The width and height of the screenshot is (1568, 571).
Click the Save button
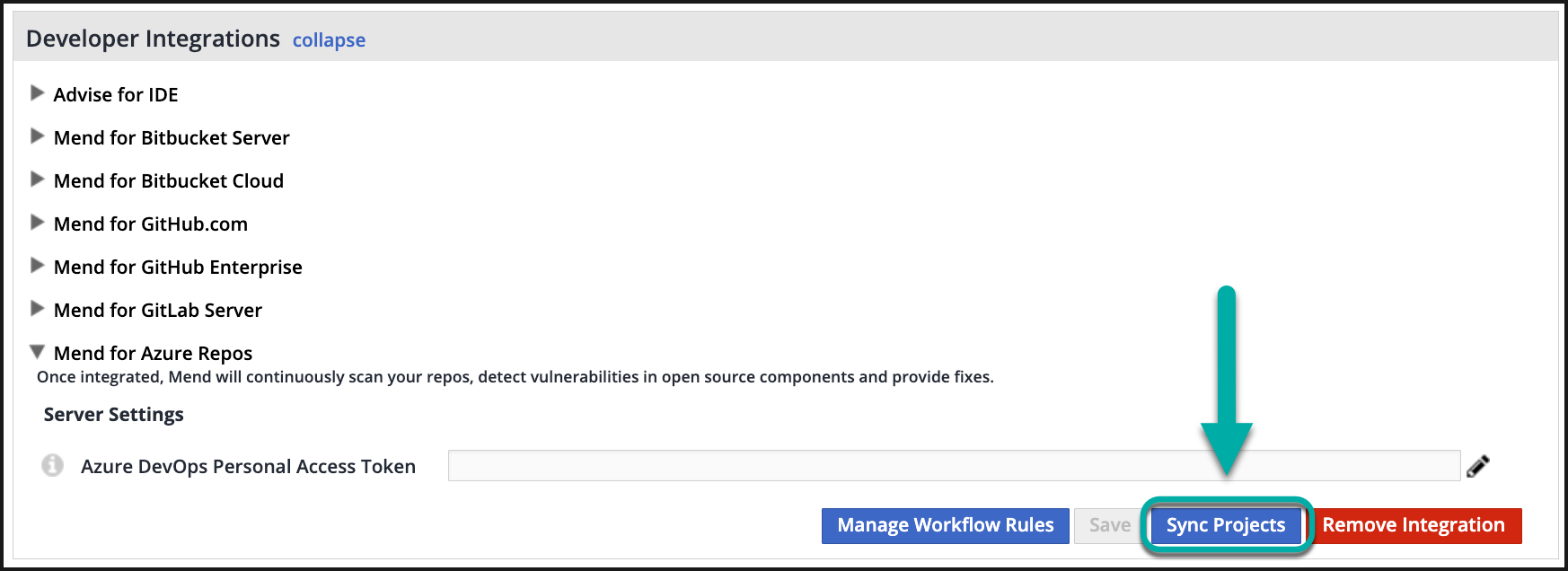pos(1109,525)
